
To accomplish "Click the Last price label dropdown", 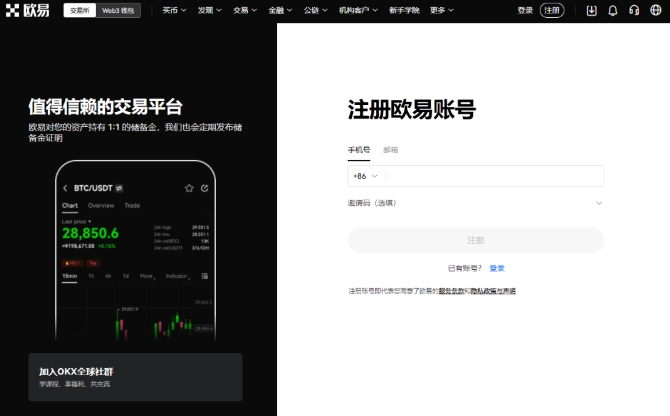I will (x=76, y=222).
